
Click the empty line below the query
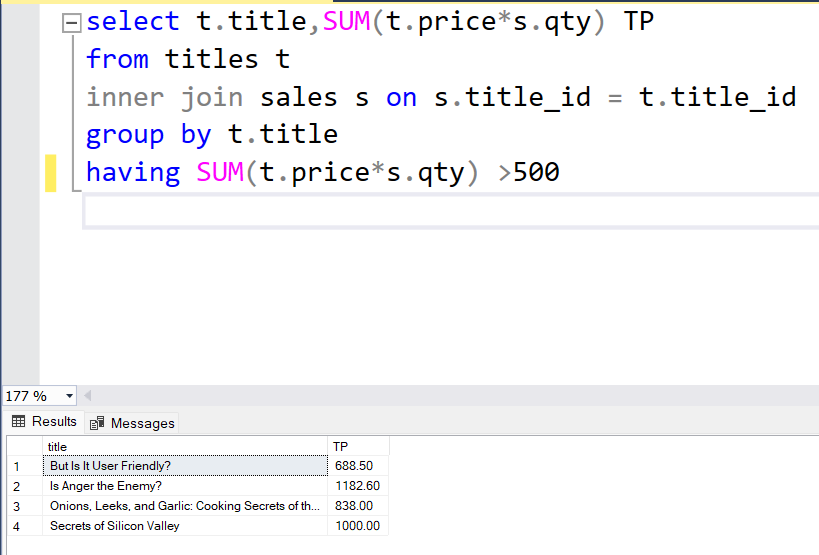pos(450,211)
